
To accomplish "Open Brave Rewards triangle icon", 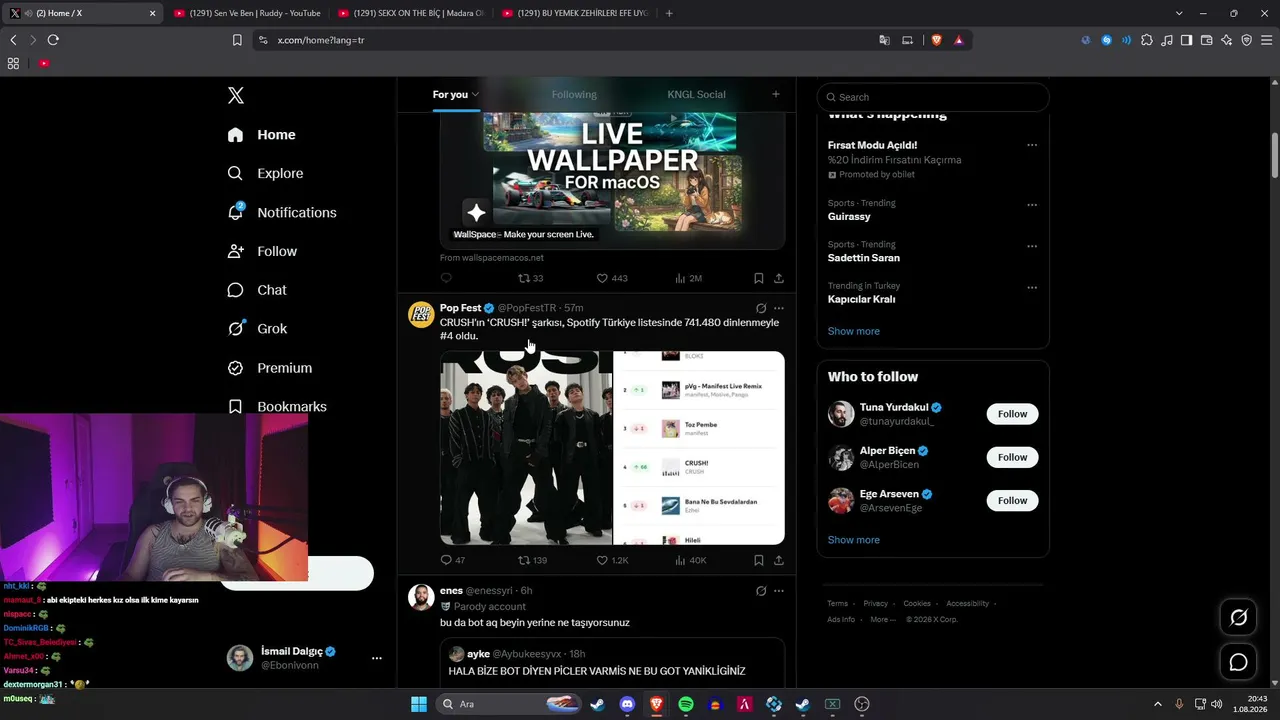I will 959,40.
